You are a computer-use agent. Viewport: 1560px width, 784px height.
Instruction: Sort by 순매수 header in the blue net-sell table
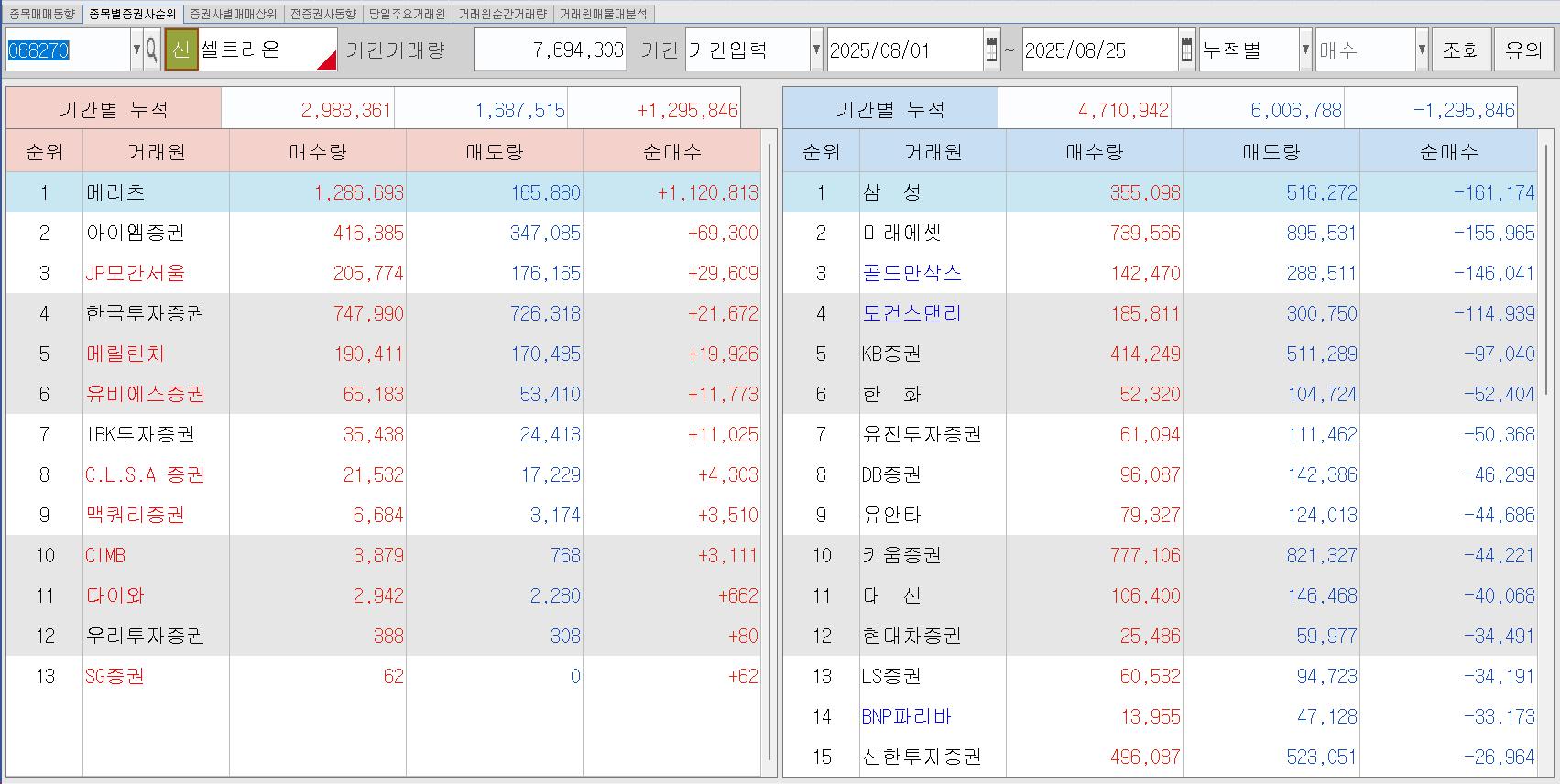tap(1448, 152)
